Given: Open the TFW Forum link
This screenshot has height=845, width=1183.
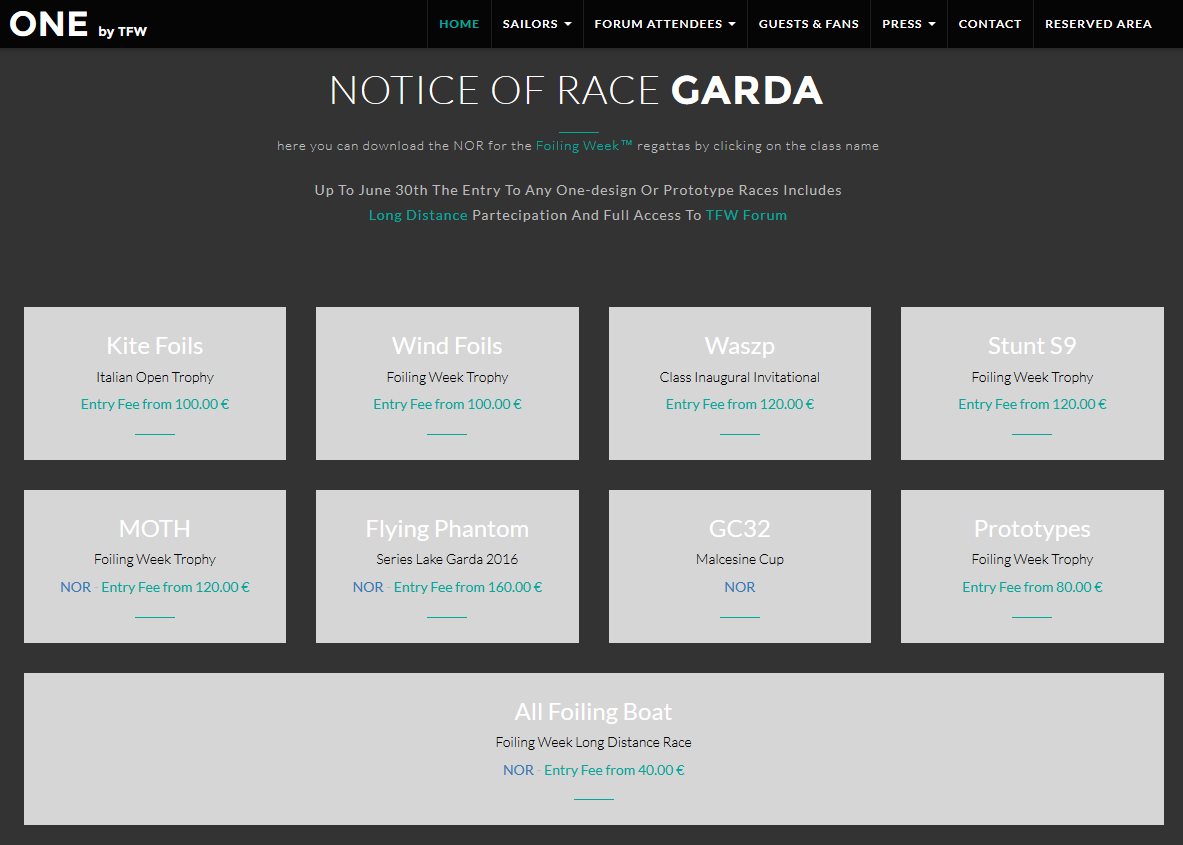Looking at the screenshot, I should (x=746, y=215).
